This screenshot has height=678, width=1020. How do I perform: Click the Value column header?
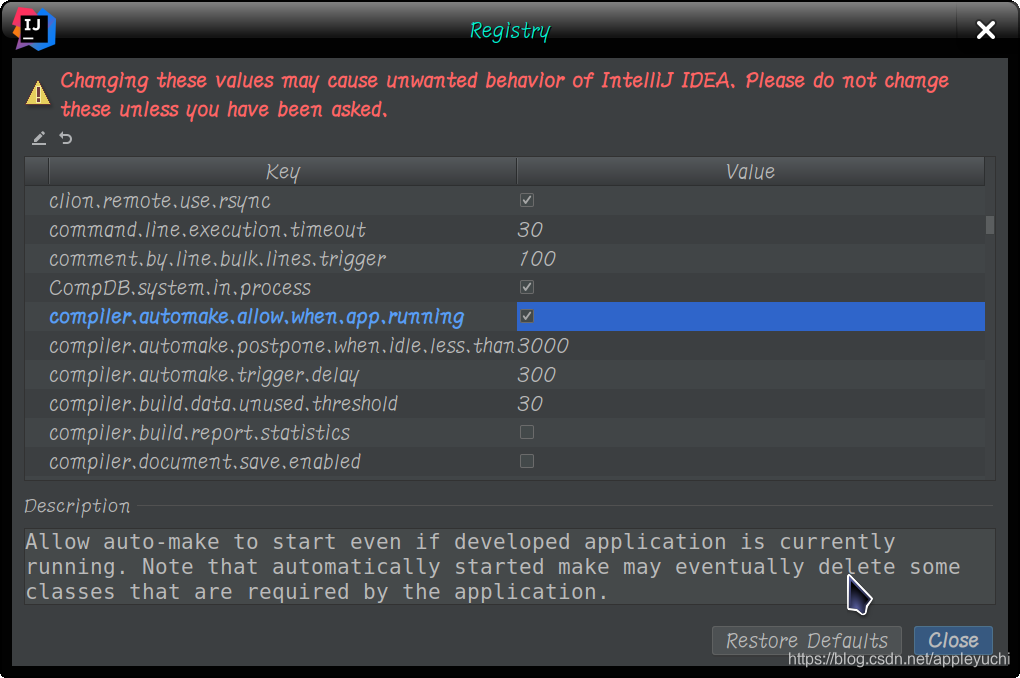(750, 171)
